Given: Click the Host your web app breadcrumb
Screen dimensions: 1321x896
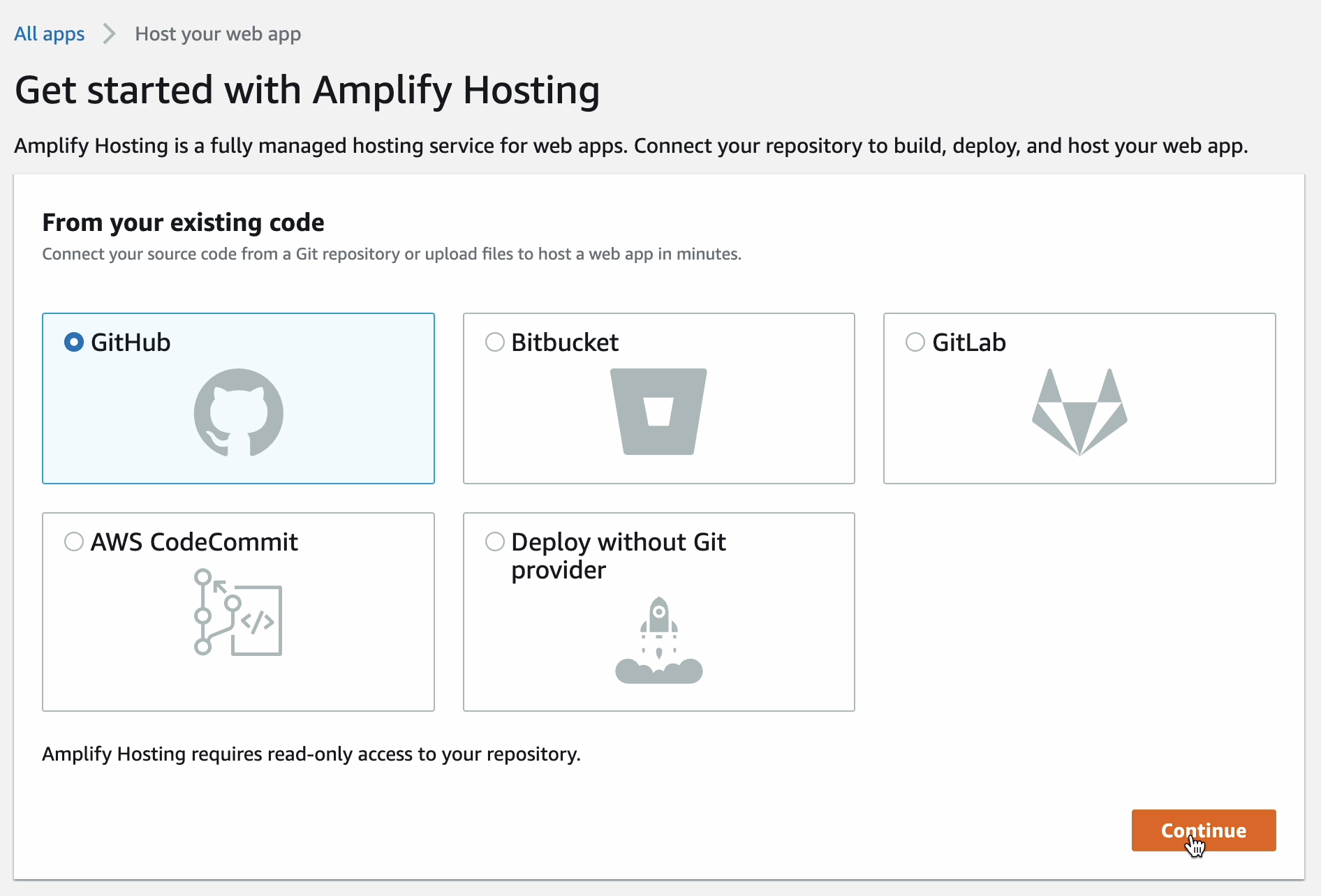Looking at the screenshot, I should (x=218, y=33).
